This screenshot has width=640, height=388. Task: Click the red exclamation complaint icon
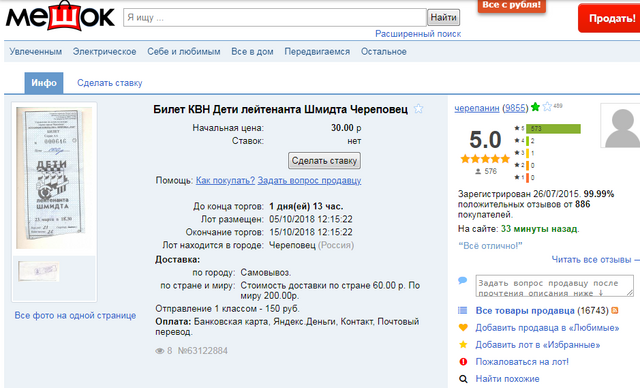tap(463, 361)
